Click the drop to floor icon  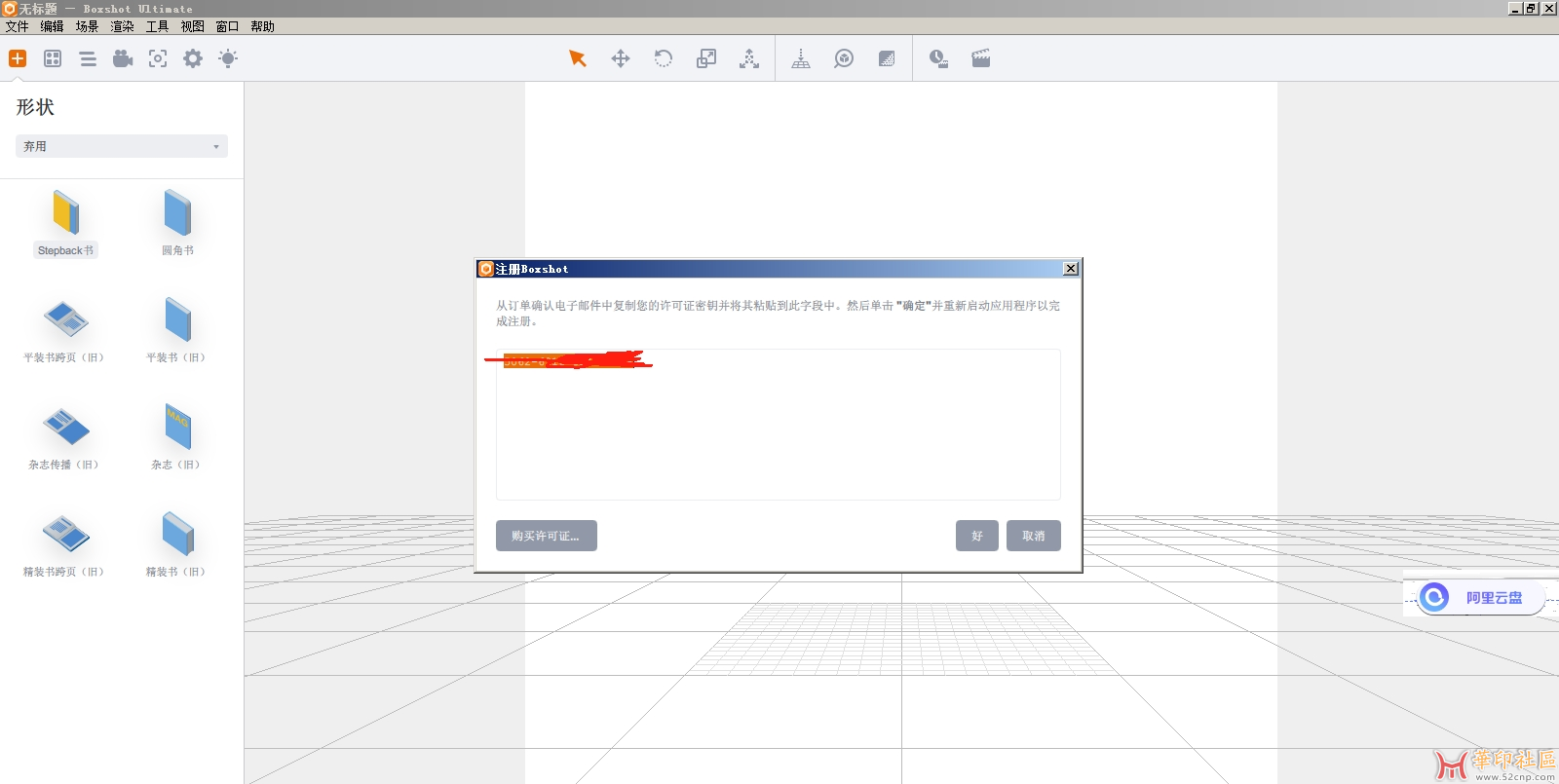(x=801, y=58)
